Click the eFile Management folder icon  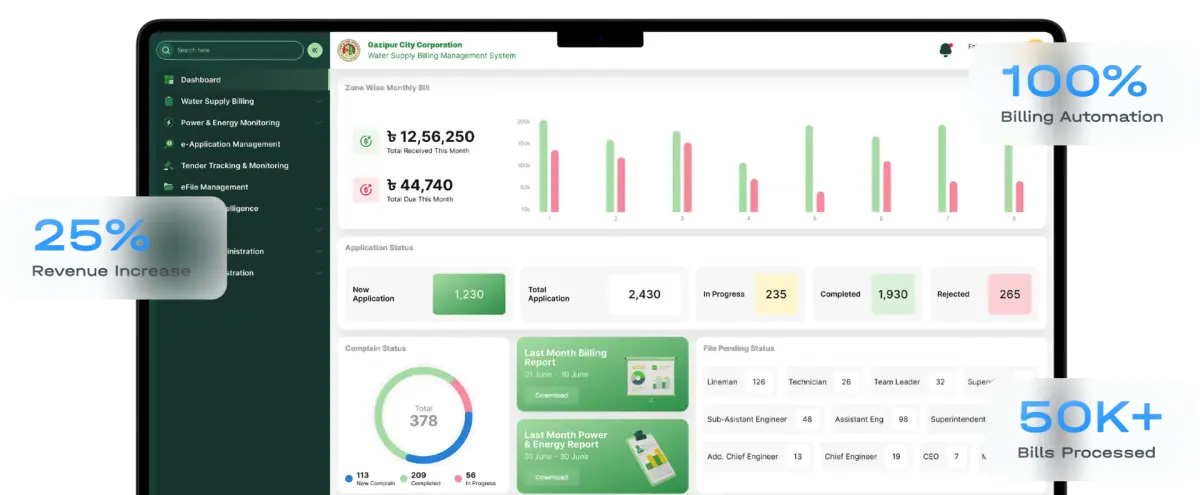pos(169,187)
